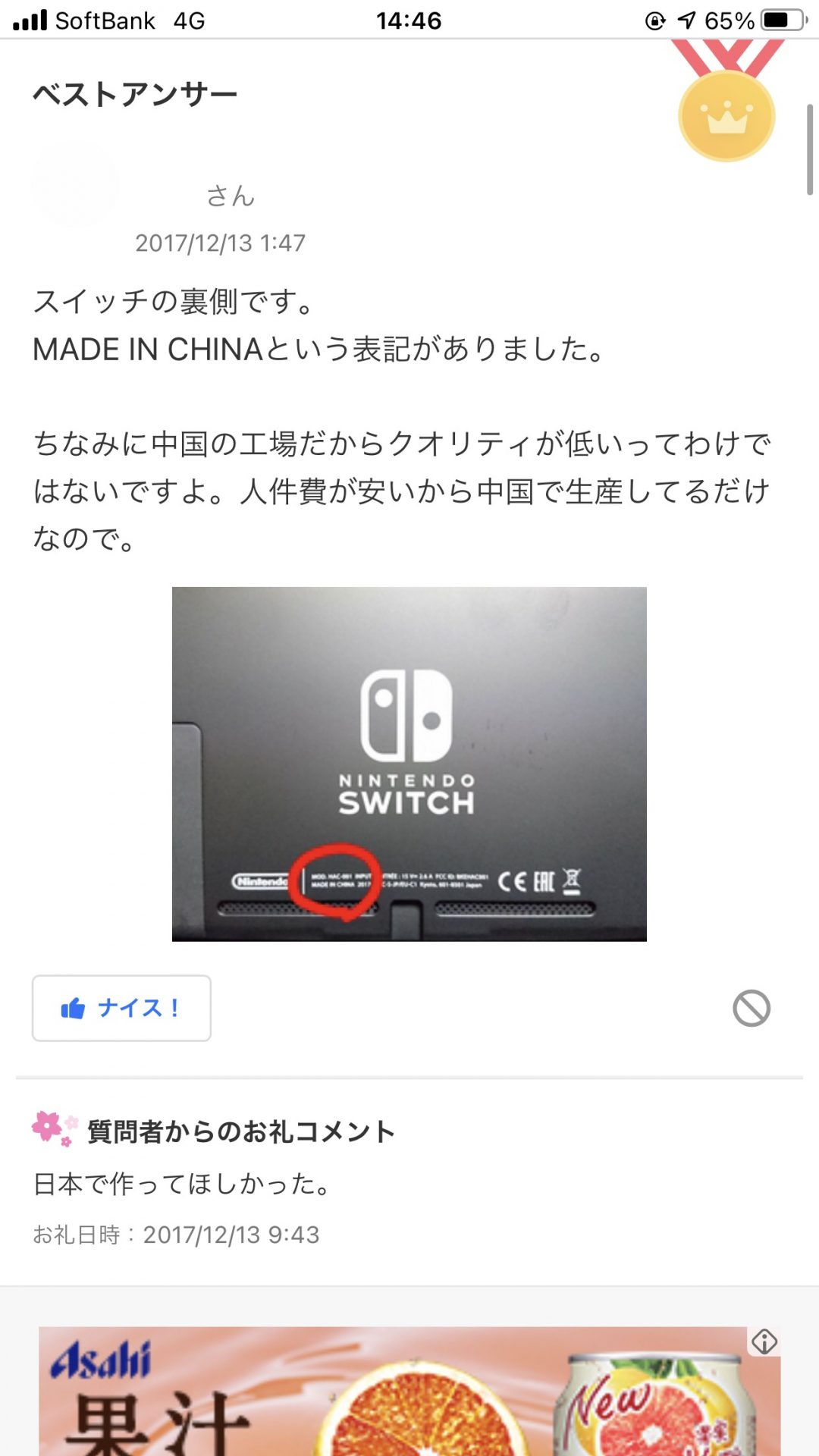Viewport: 819px width, 1456px height.
Task: Tap the 質問者からのお礼コメント heading
Action: 242,1131
